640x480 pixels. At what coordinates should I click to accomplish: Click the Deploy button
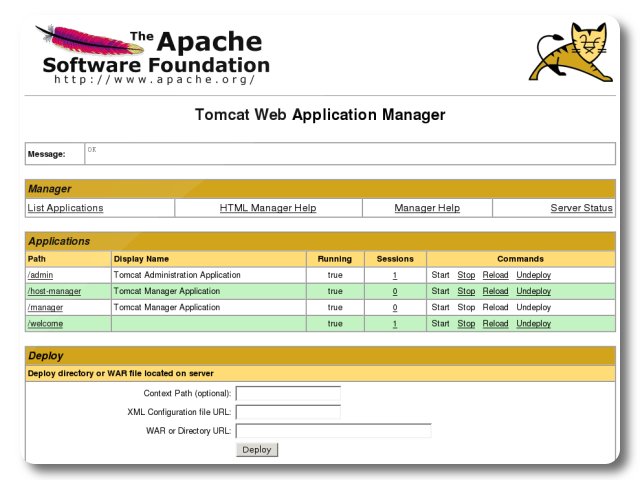(x=257, y=449)
